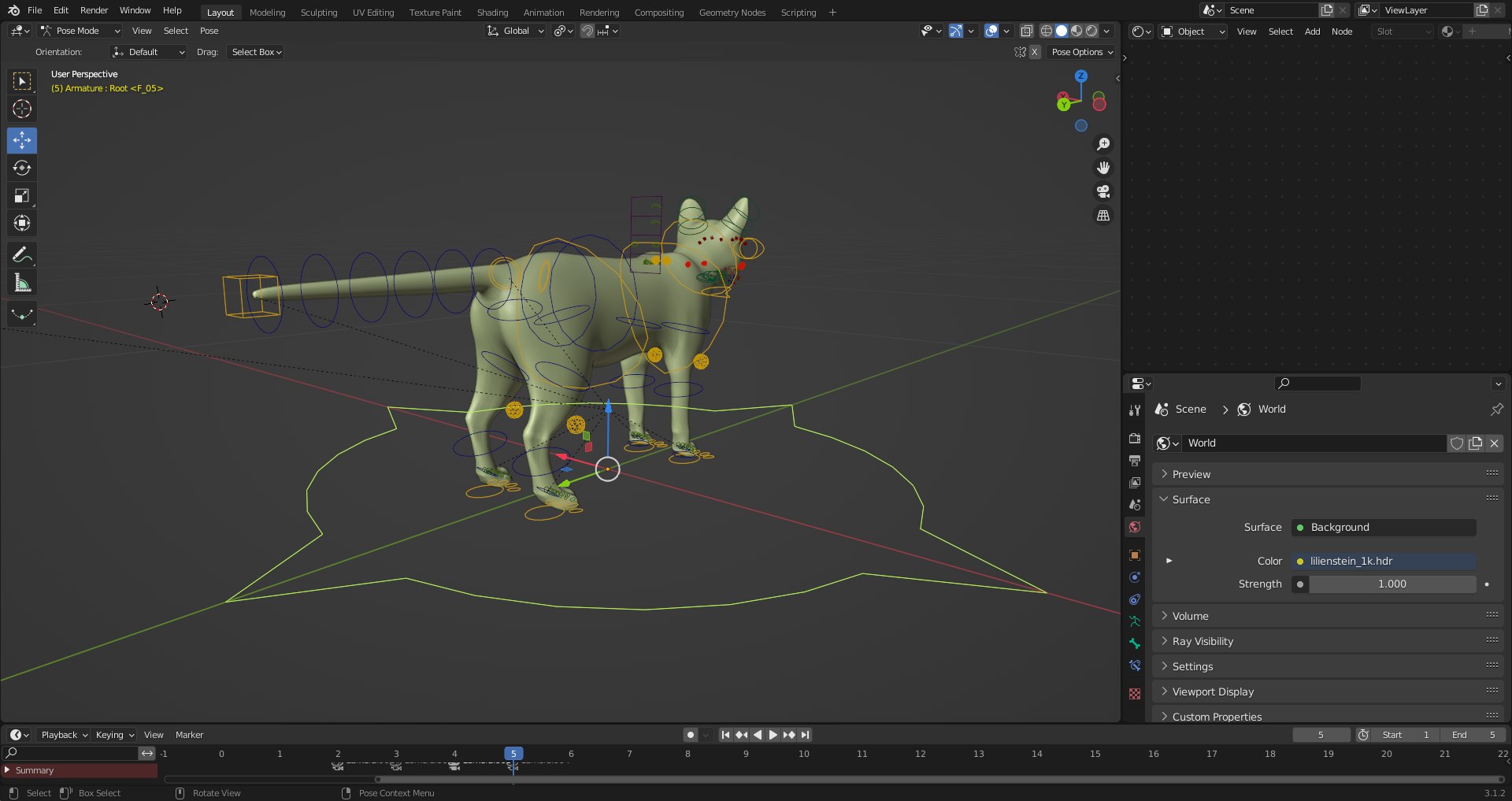Image resolution: width=1512 pixels, height=801 pixels.
Task: Select the Select Box tool
Action: pyautogui.click(x=22, y=81)
